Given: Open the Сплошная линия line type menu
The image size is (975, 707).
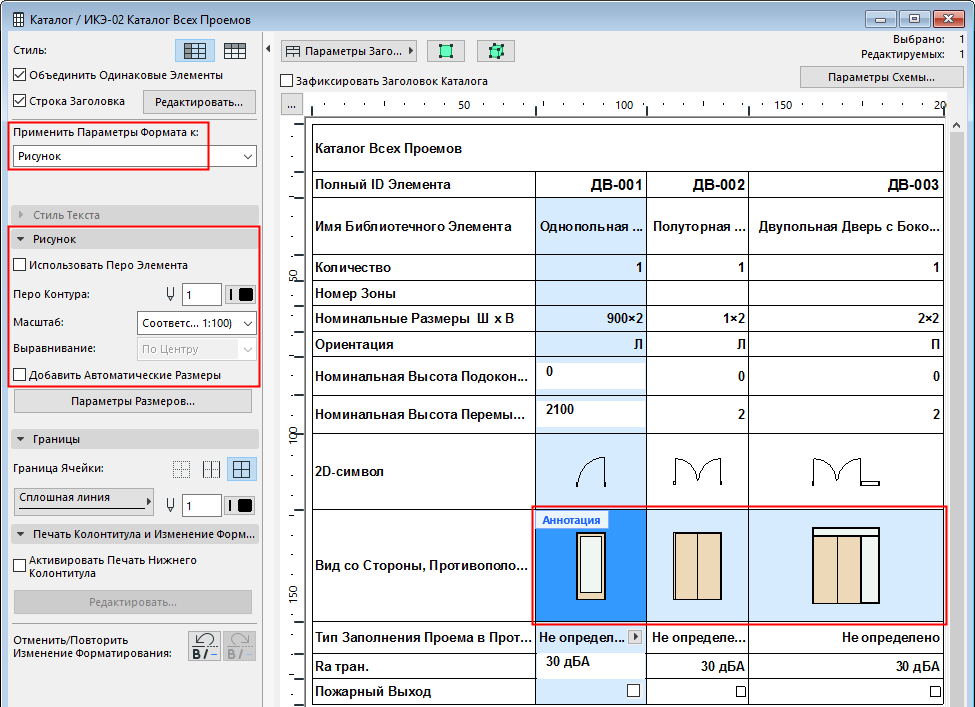Looking at the screenshot, I should 83,499.
